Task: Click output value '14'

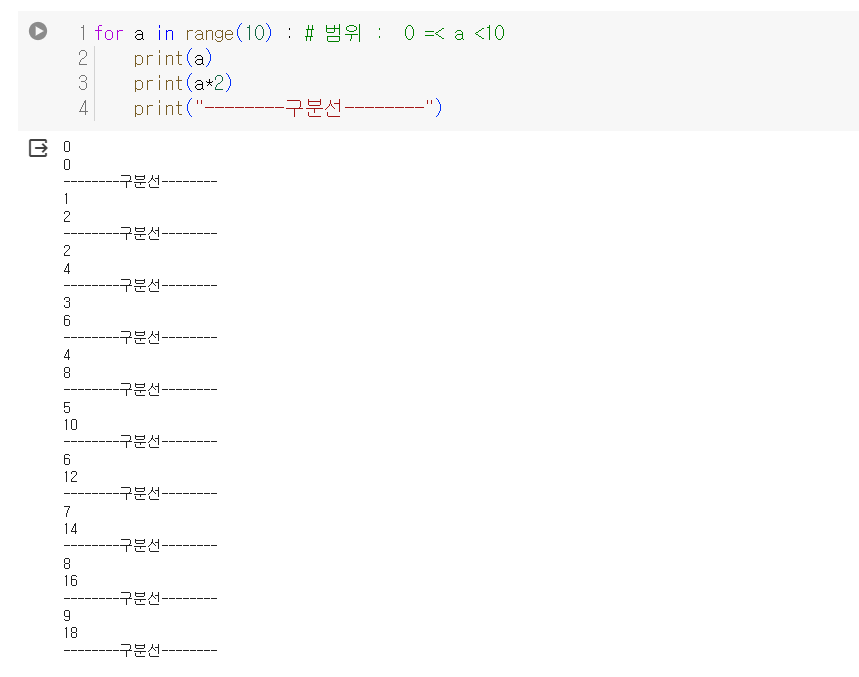Action: click(x=71, y=529)
